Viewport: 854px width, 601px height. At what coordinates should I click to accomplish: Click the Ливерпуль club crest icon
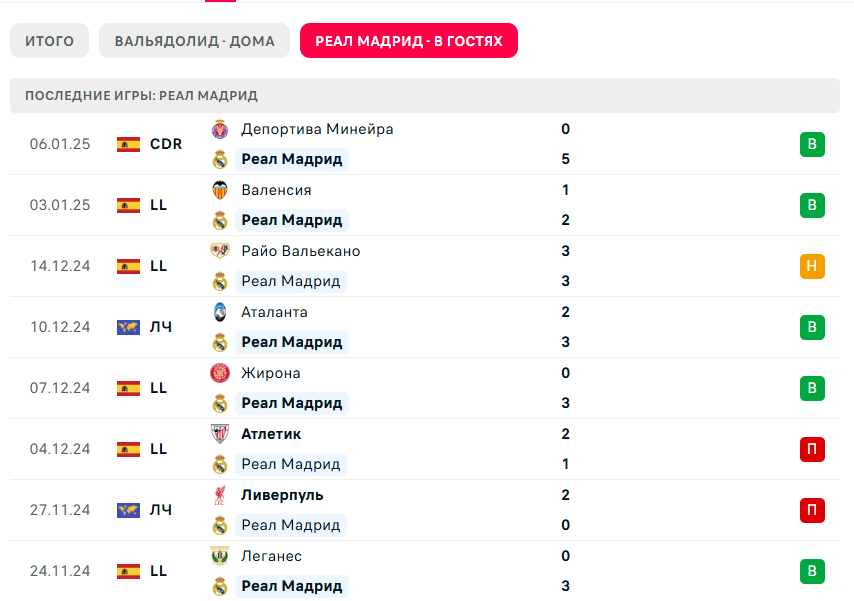coord(220,495)
